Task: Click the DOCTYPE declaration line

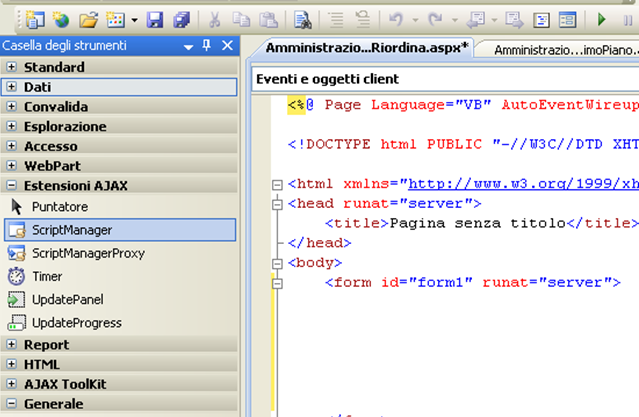Action: tap(463, 144)
